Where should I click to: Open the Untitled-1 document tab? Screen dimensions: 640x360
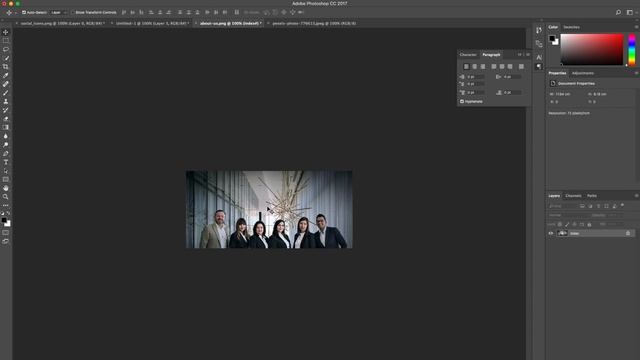[152, 23]
